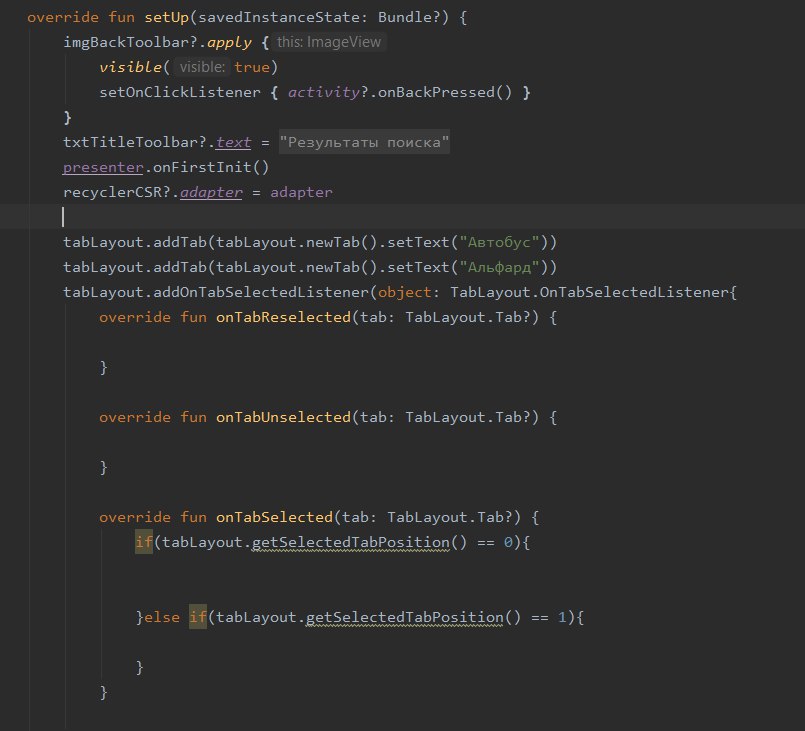The height and width of the screenshot is (731, 805).
Task: Click the italic apply call
Action: coord(229,43)
